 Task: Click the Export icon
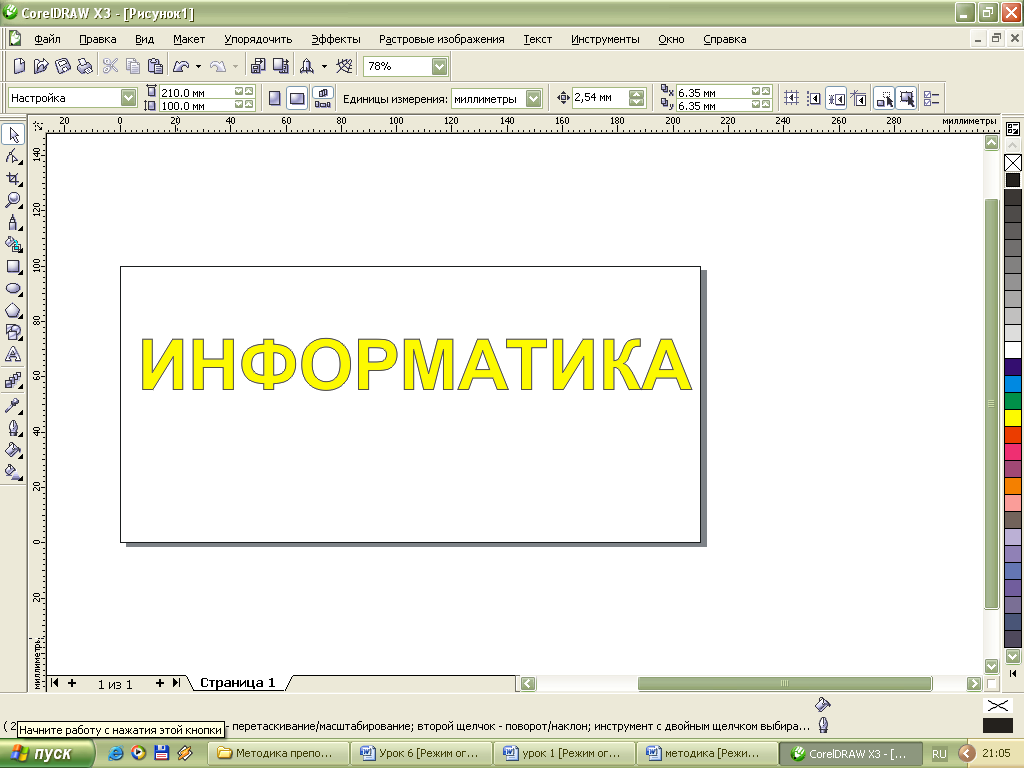click(281, 66)
